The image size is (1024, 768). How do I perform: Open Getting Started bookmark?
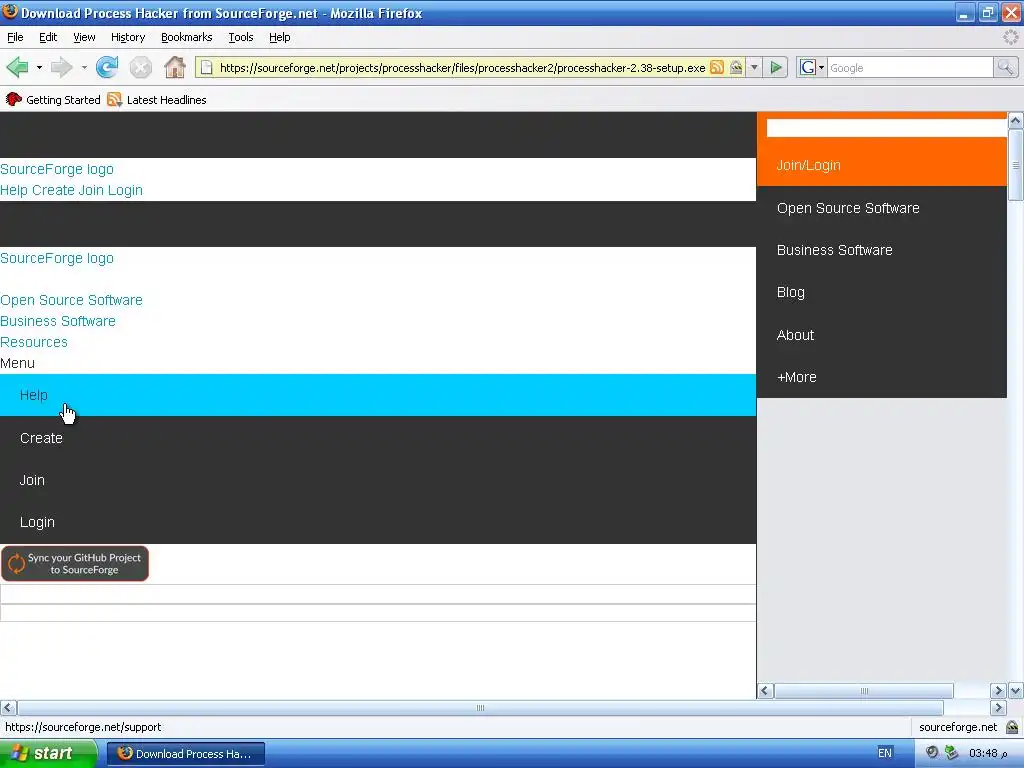[53, 100]
